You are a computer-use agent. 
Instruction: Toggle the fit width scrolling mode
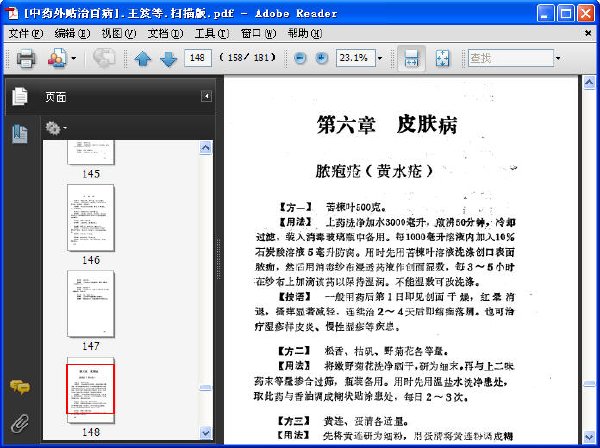point(411,58)
